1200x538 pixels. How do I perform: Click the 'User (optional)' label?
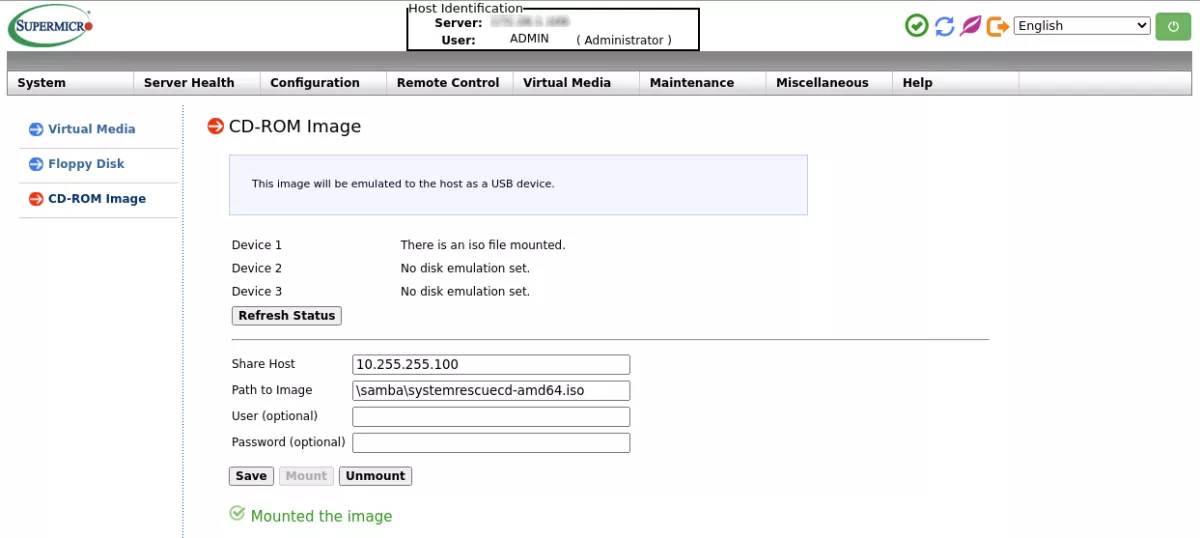[275, 416]
